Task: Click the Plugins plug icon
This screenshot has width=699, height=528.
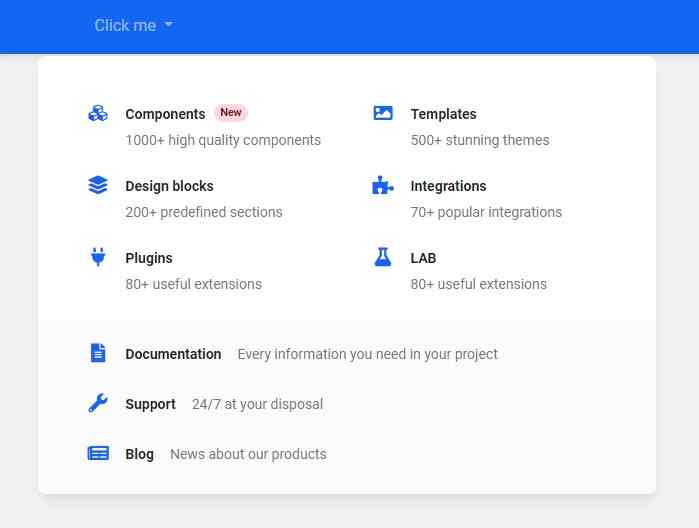Action: [x=98, y=257]
